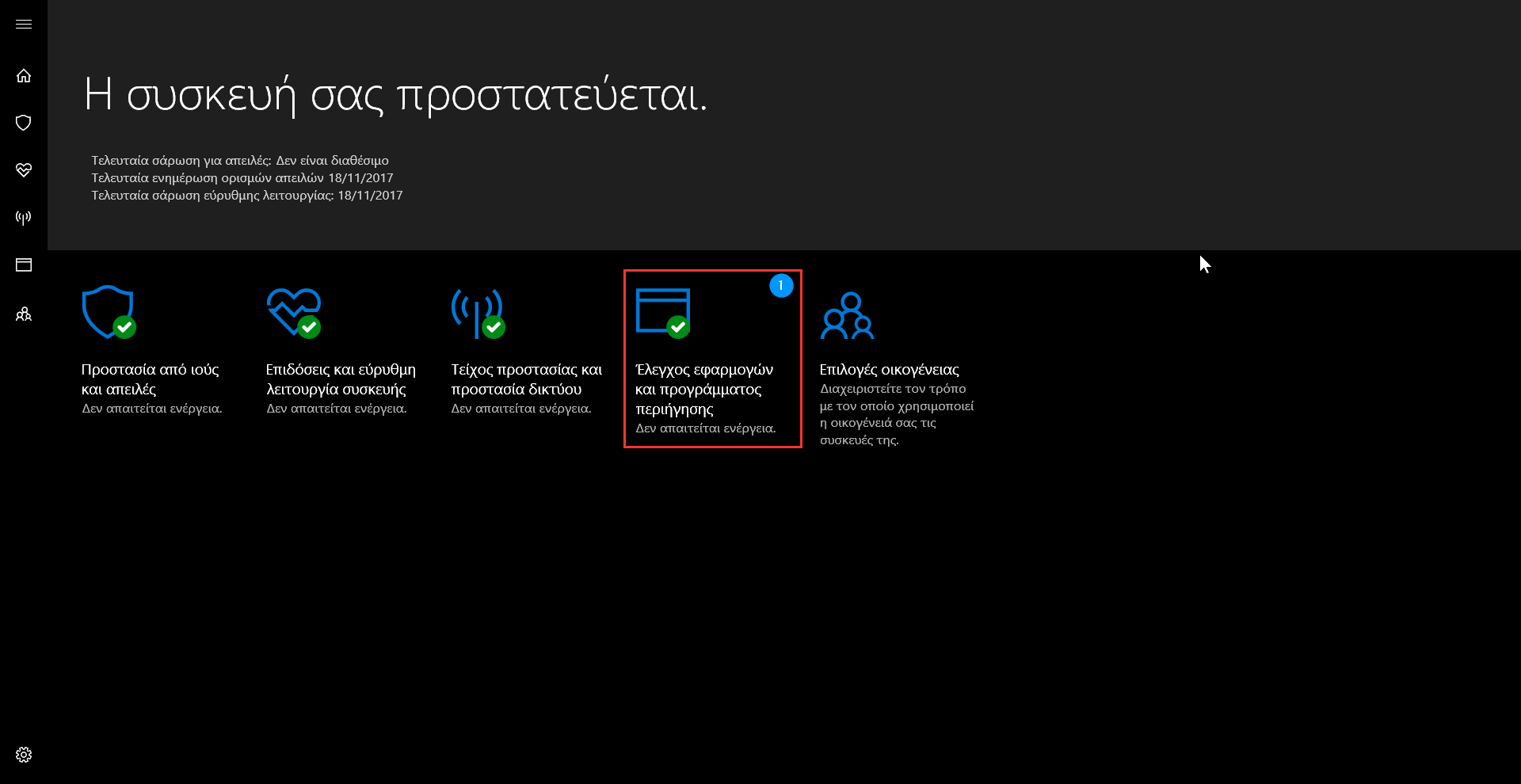The image size is (1521, 784).
Task: Open firewall and network sidebar icon
Action: point(24,218)
